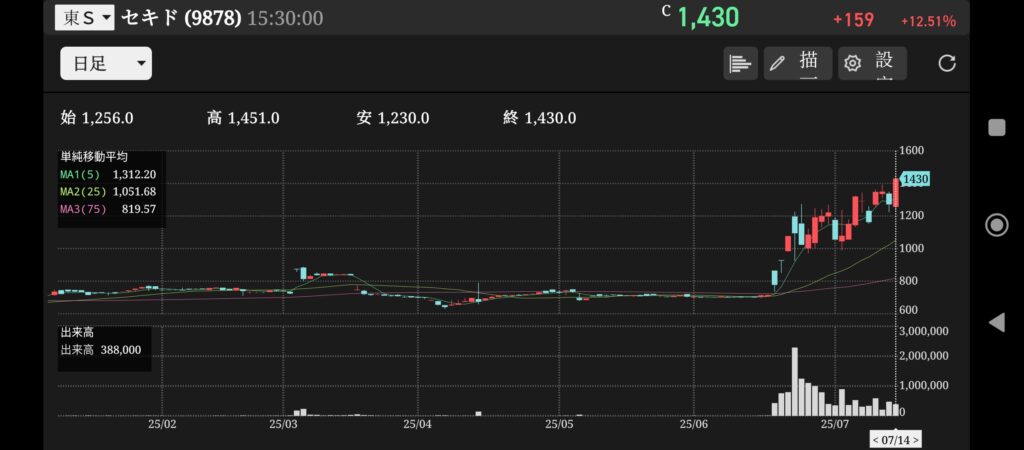Image resolution: width=1024 pixels, height=450 pixels.
Task: Select the 1,430 green current price
Action: (708, 18)
